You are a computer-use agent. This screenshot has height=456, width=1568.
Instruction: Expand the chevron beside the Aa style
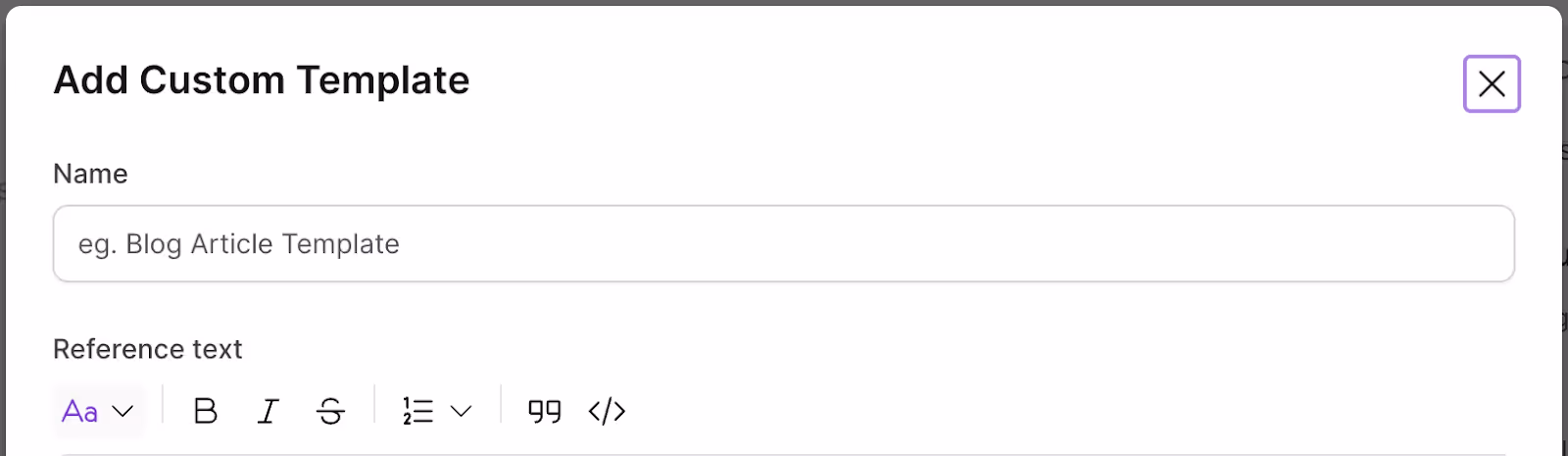coord(122,412)
